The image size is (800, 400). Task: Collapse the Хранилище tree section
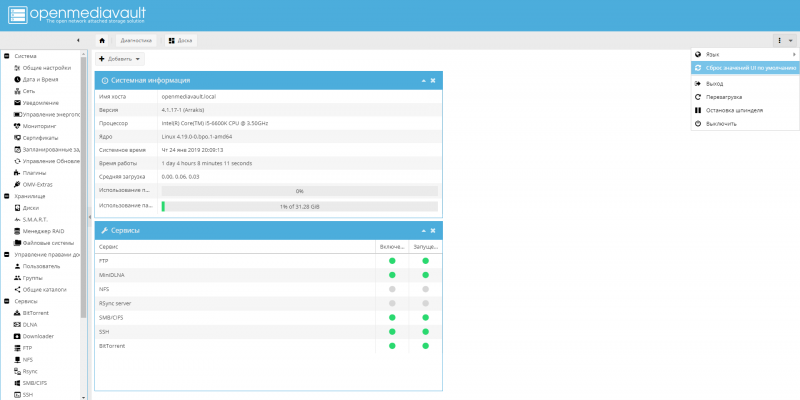[x=7, y=196]
